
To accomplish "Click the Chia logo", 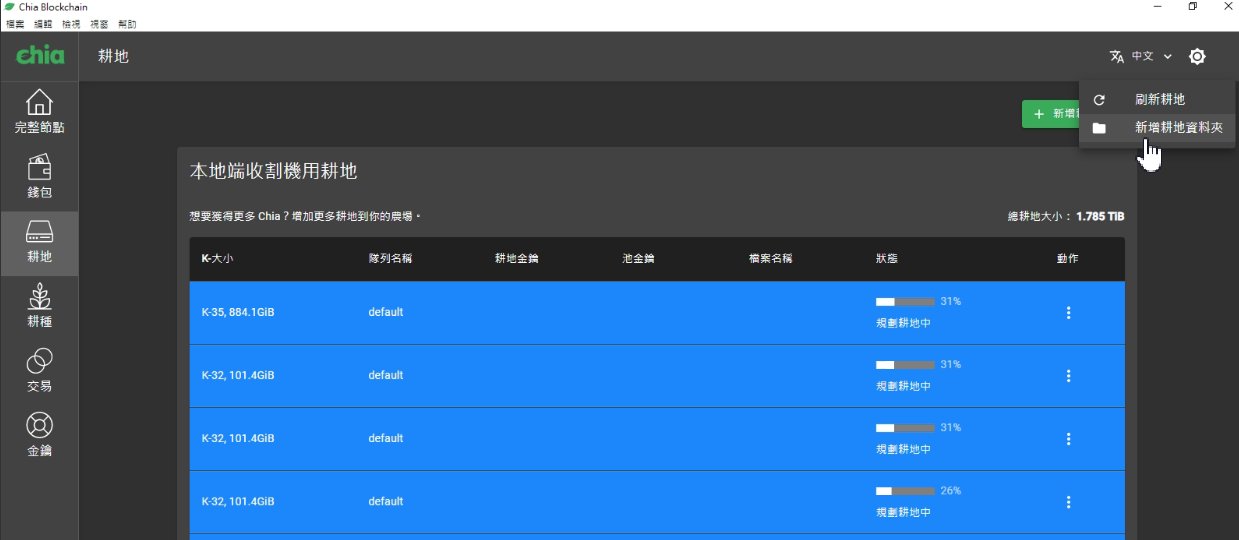I will (x=40, y=56).
